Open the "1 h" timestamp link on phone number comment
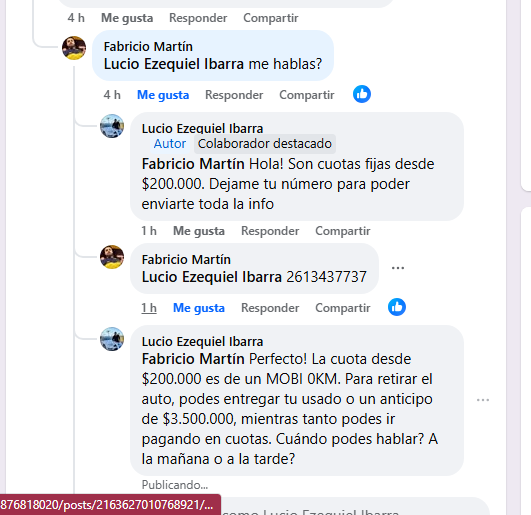The image size is (531, 515). coord(149,308)
